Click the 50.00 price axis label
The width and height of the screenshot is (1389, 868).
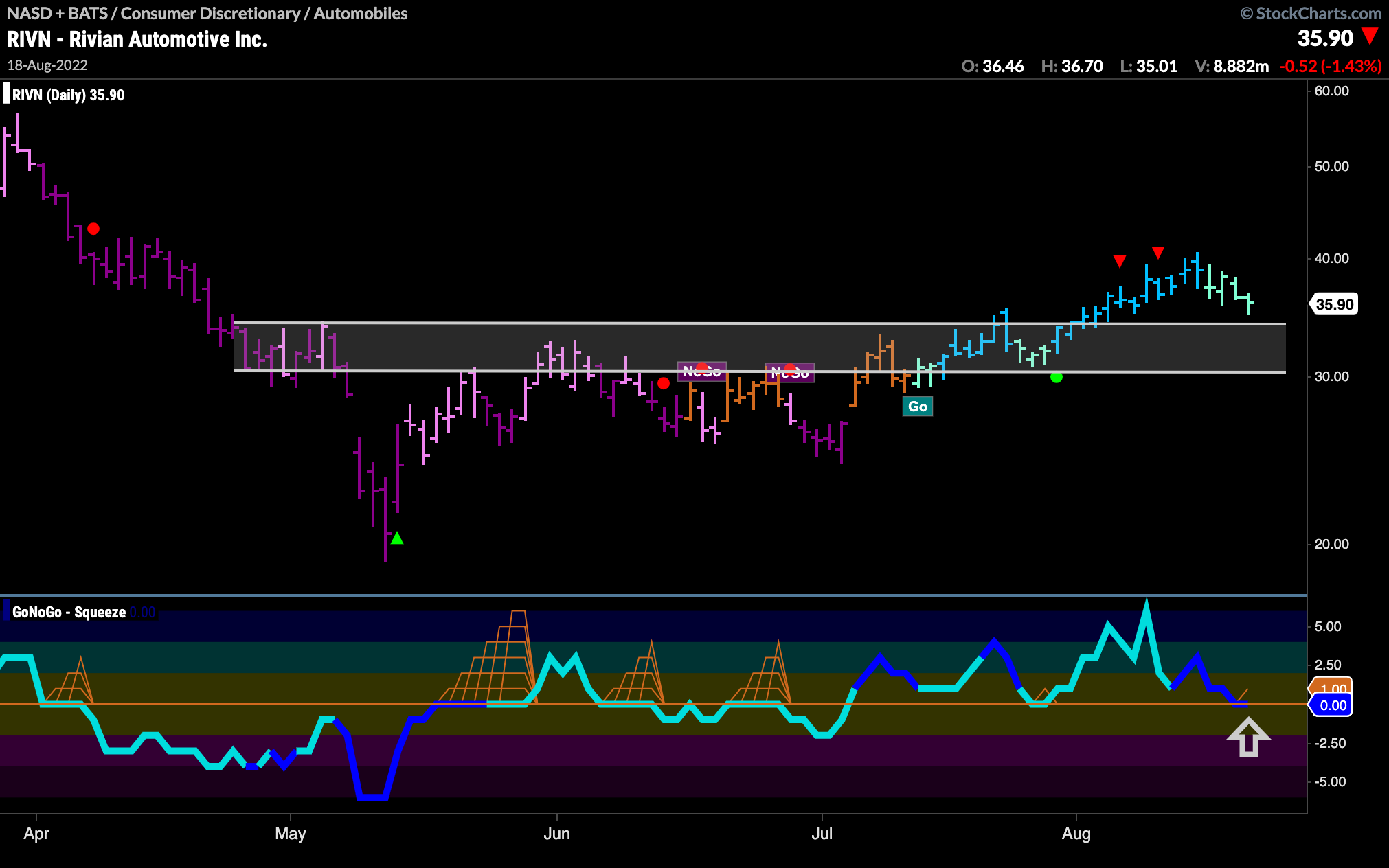click(1331, 166)
